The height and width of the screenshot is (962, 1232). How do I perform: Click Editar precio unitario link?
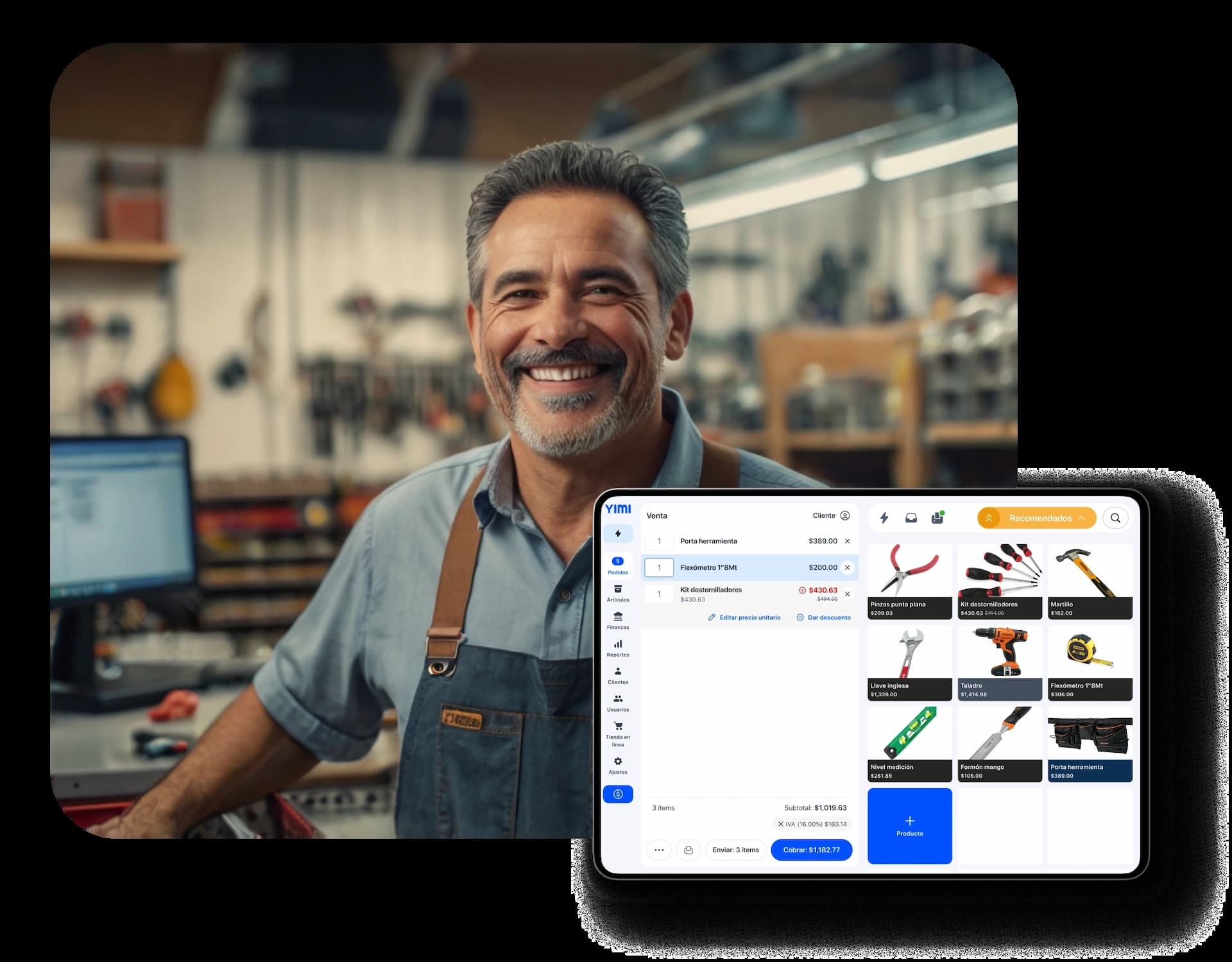[744, 617]
